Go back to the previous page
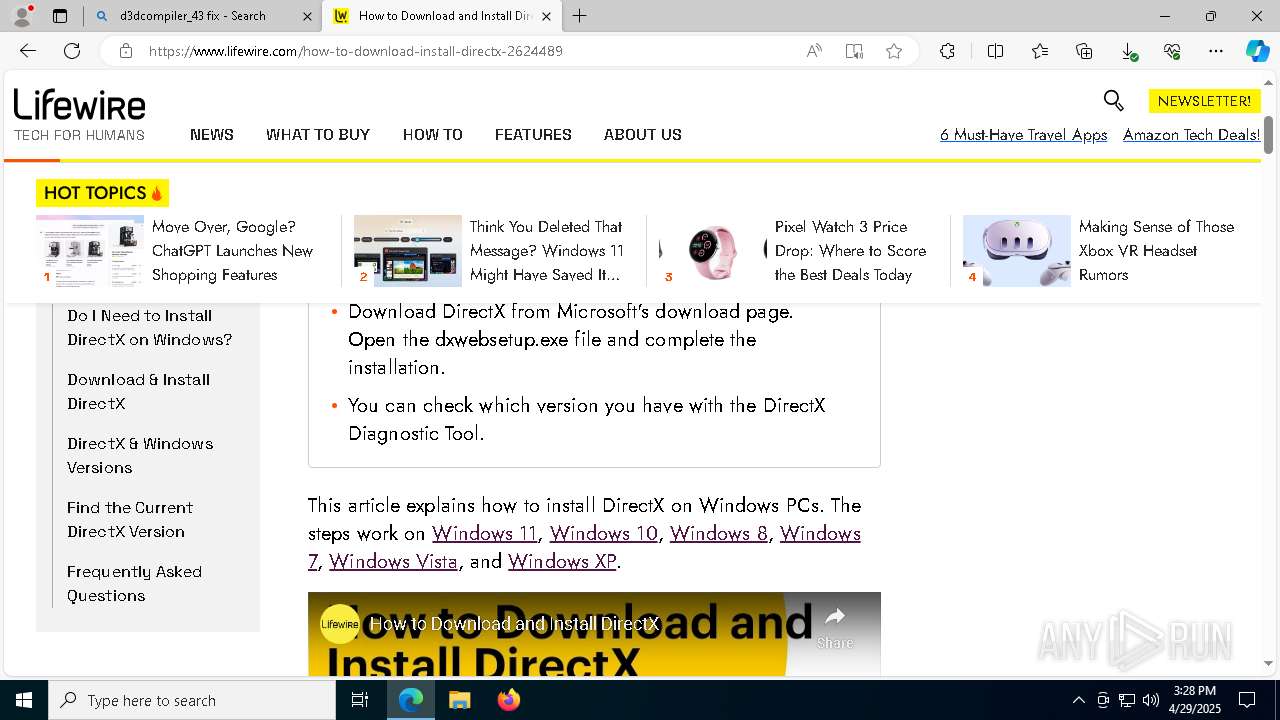1280x720 pixels. pyautogui.click(x=28, y=51)
